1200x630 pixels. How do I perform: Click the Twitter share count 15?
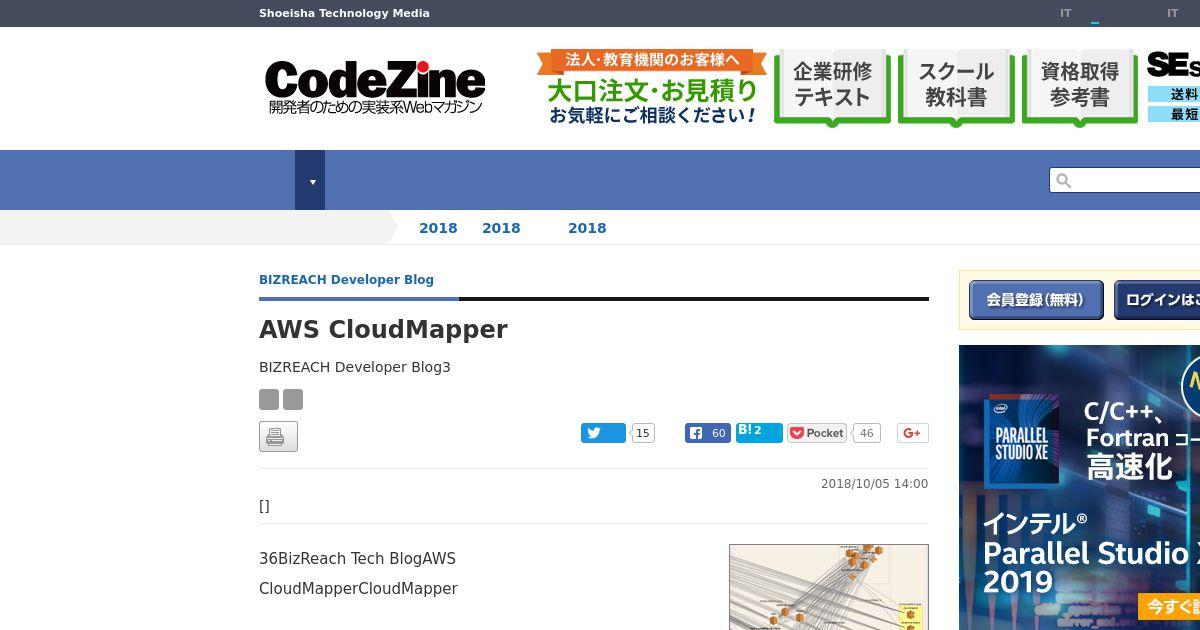pyautogui.click(x=643, y=433)
